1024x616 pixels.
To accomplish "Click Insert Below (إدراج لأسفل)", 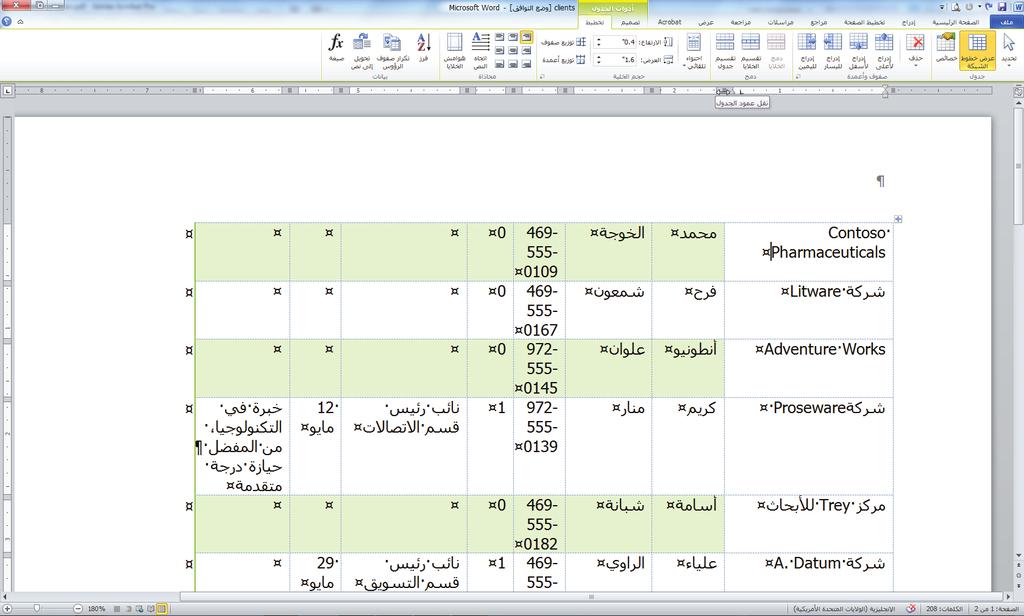I will [x=858, y=51].
